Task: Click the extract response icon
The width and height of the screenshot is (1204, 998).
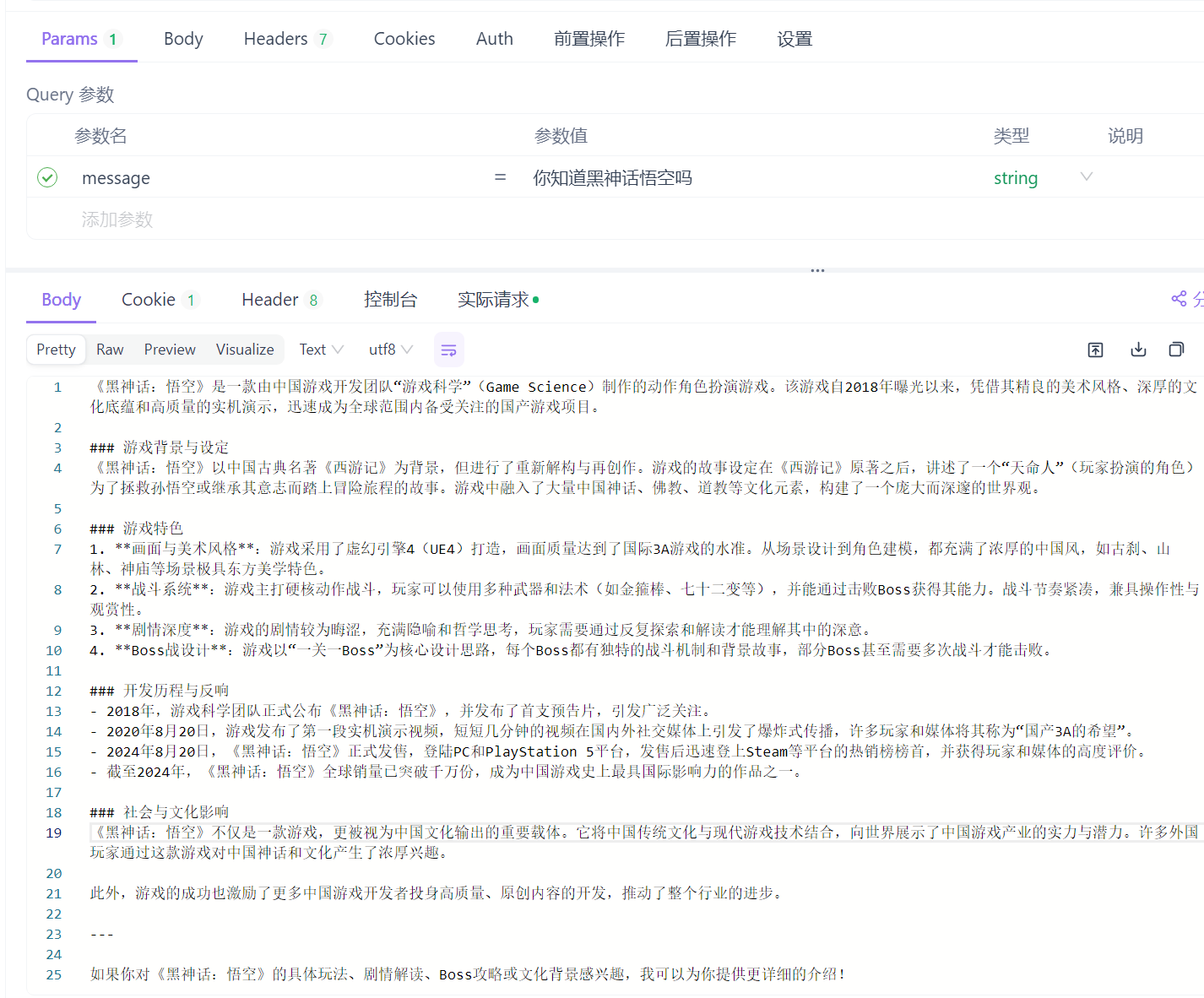Action: click(1095, 350)
